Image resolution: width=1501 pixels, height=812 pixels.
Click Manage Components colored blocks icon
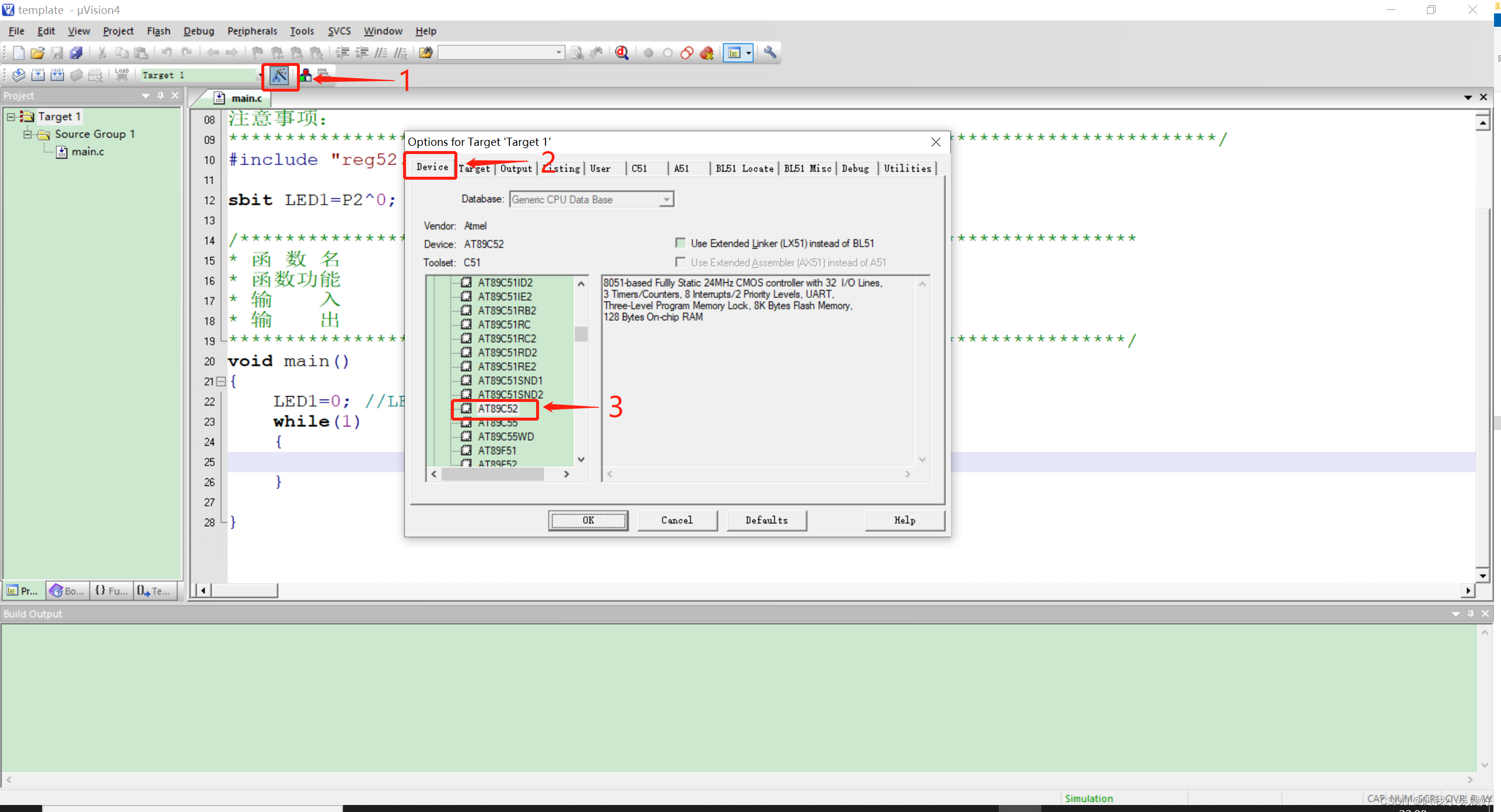306,75
